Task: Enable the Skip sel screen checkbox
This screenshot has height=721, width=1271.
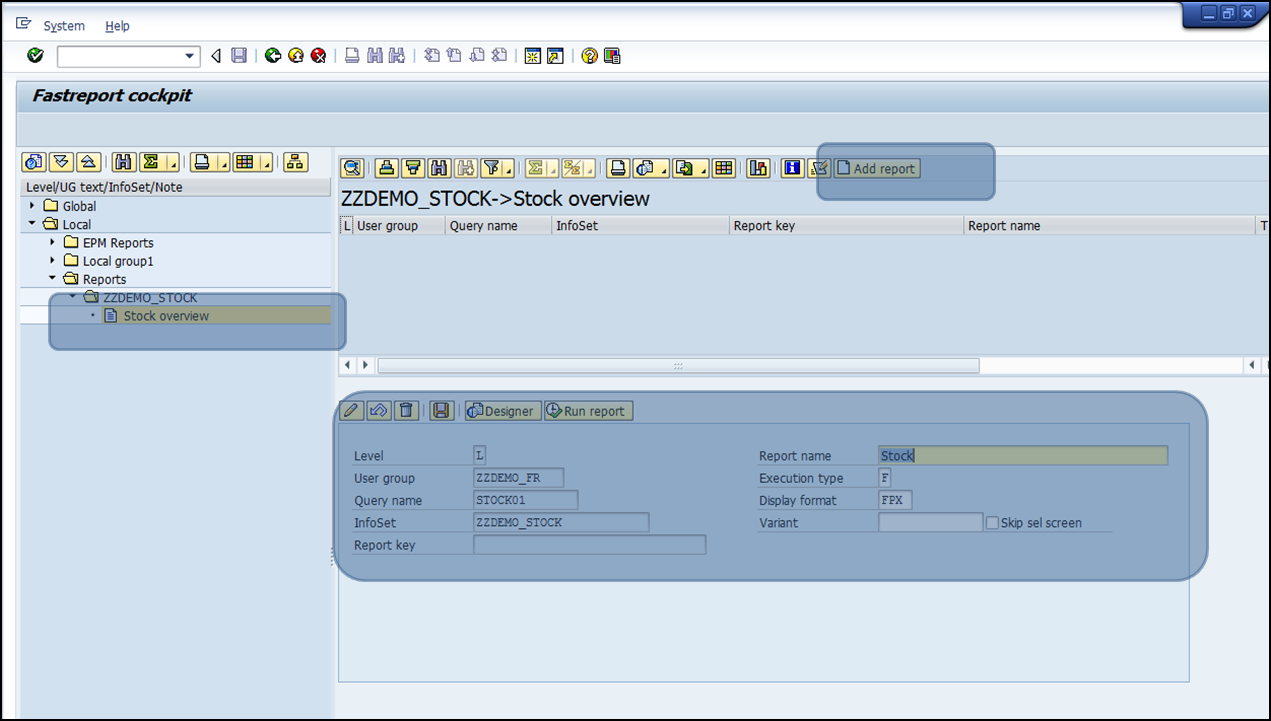Action: pos(992,523)
